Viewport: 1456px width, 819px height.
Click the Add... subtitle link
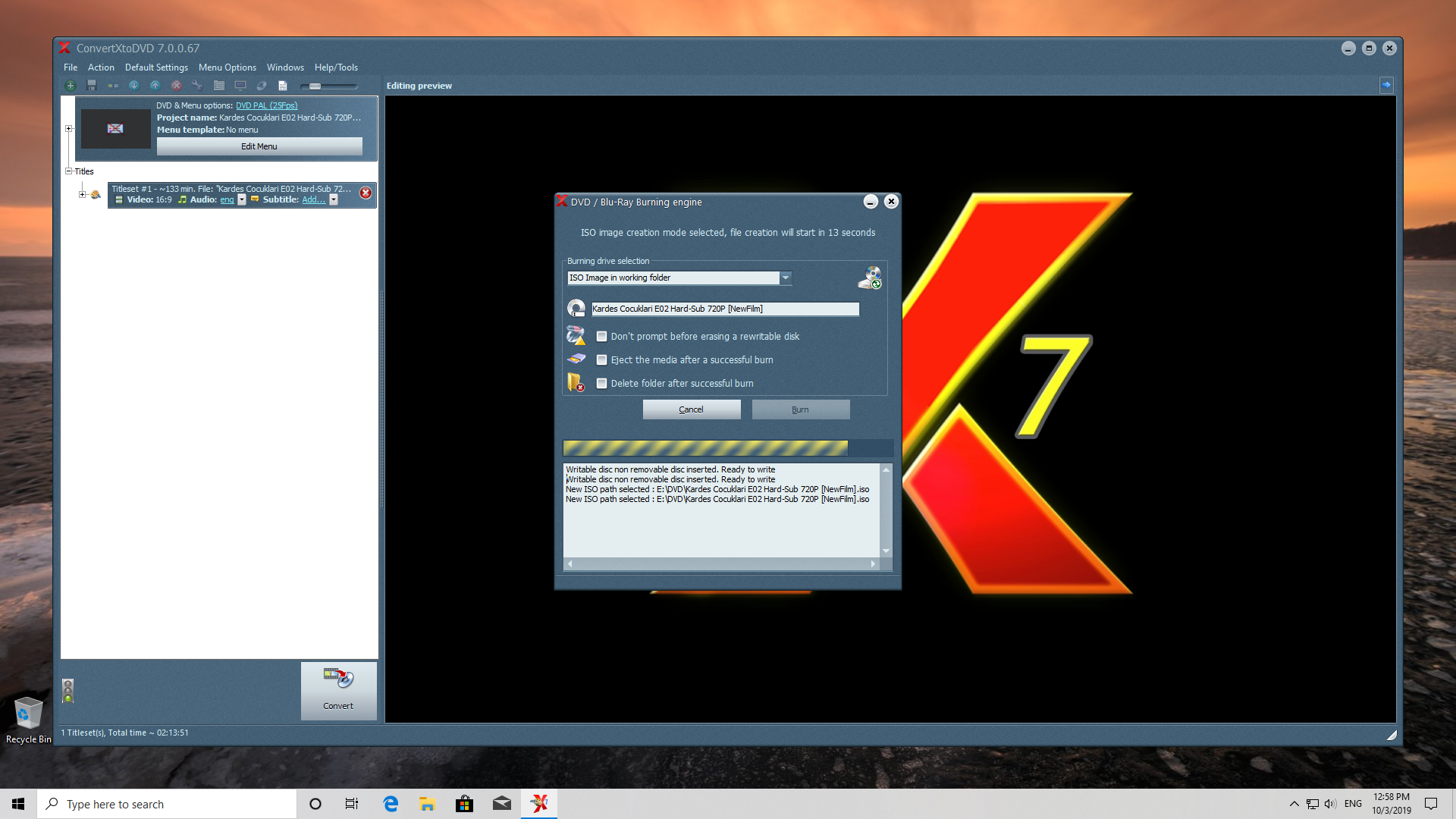(x=314, y=200)
